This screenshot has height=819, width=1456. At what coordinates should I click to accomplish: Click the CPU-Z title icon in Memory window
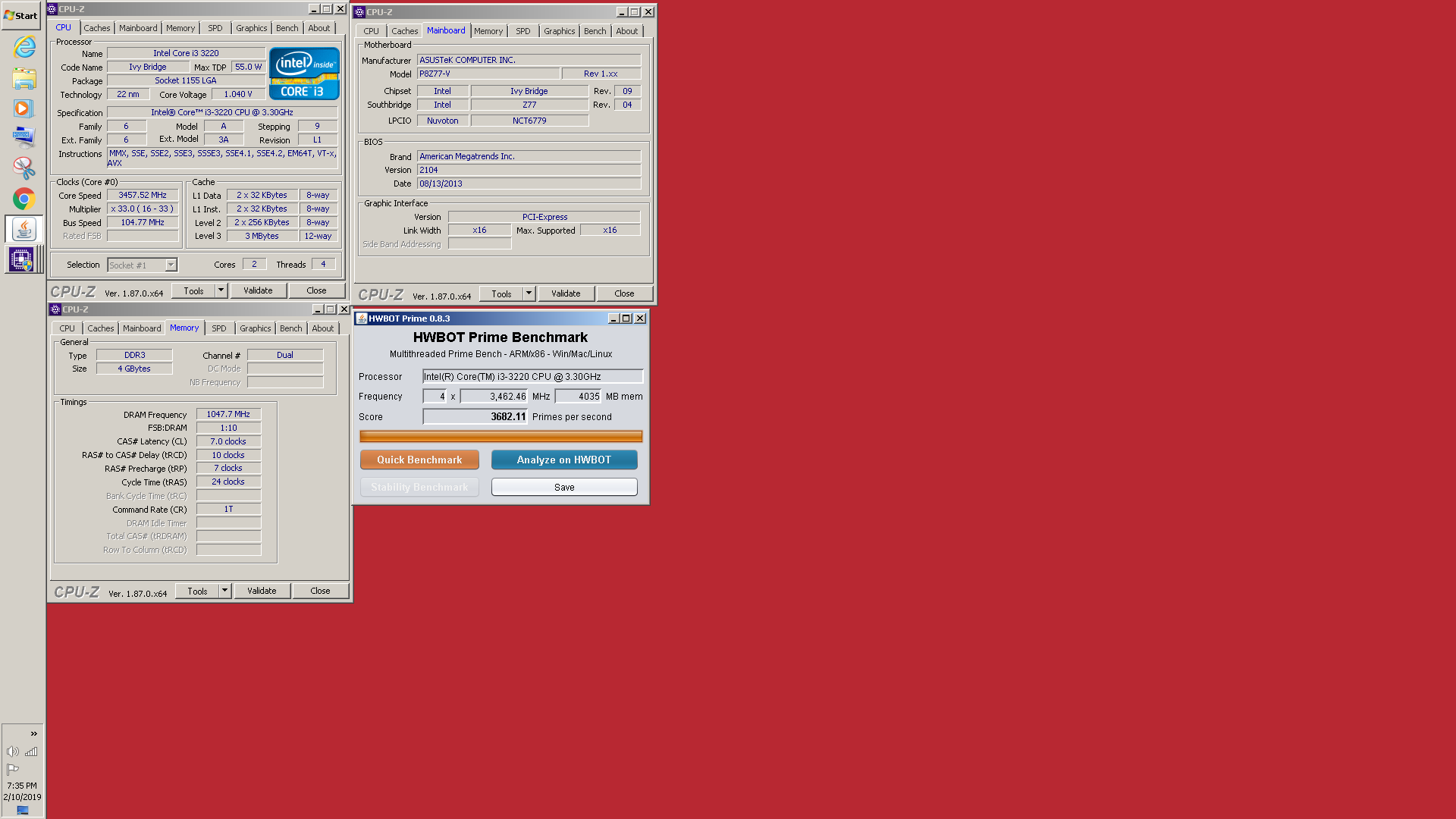coord(55,309)
